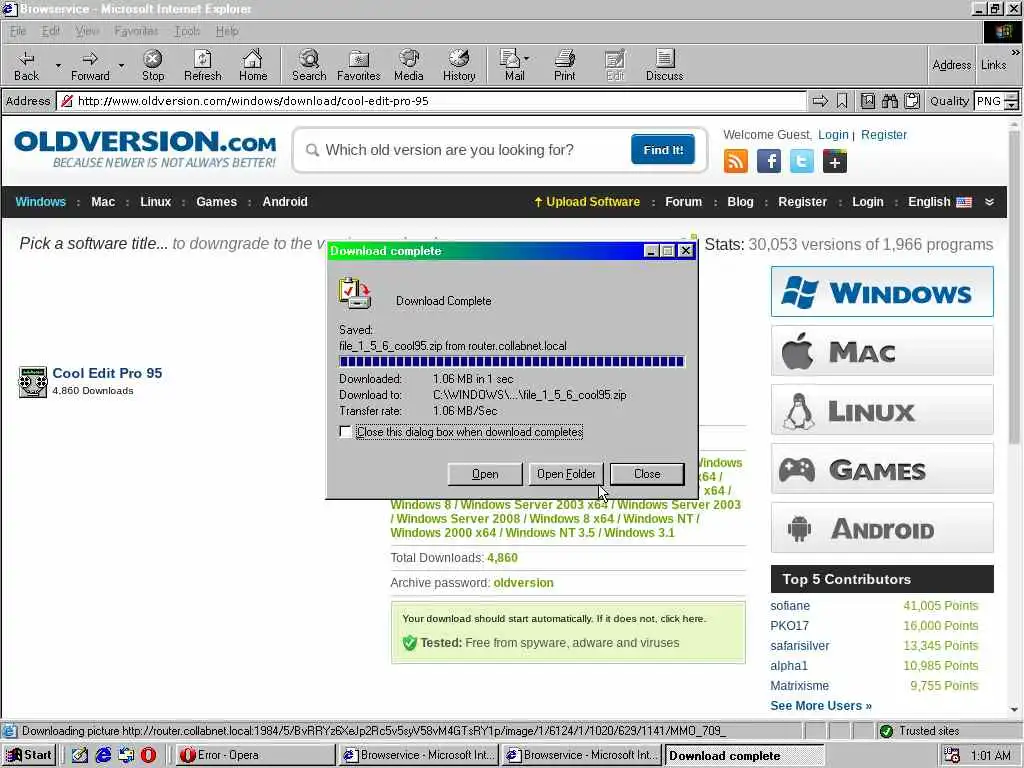Open the RSS feed icon
The image size is (1024, 768).
735,161
